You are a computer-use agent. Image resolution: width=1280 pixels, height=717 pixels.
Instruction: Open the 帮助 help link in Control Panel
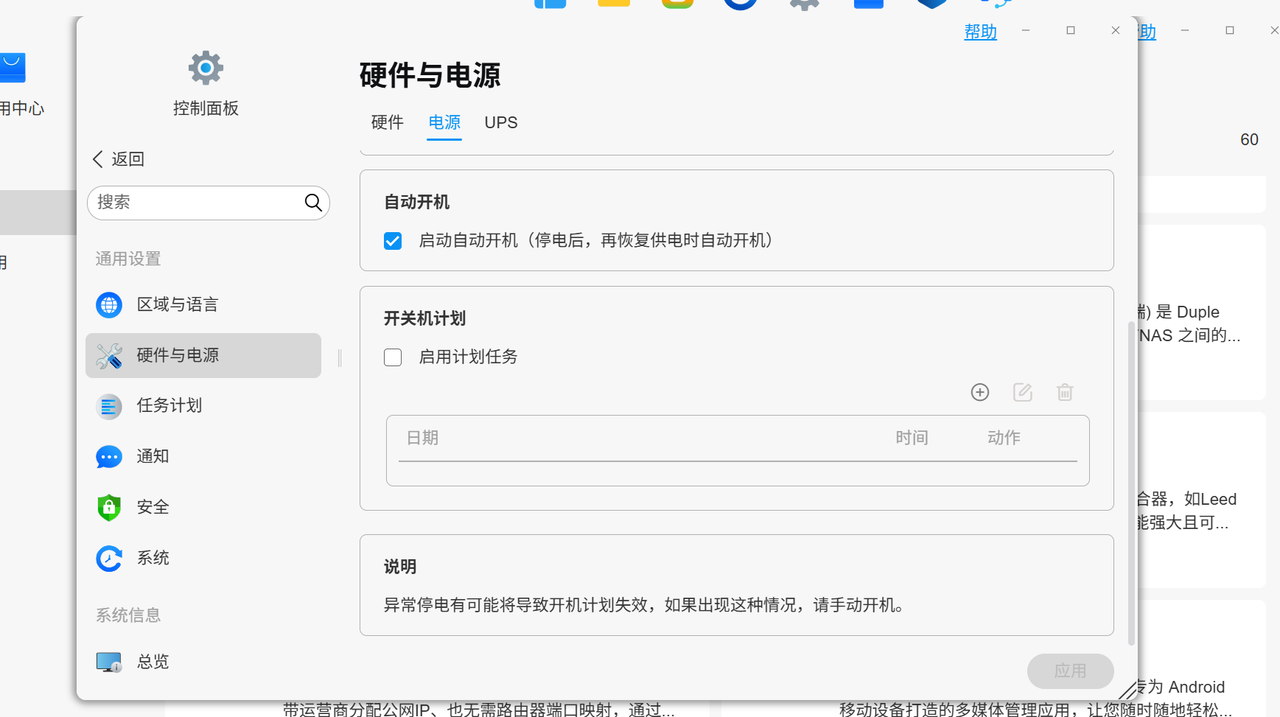pos(980,32)
